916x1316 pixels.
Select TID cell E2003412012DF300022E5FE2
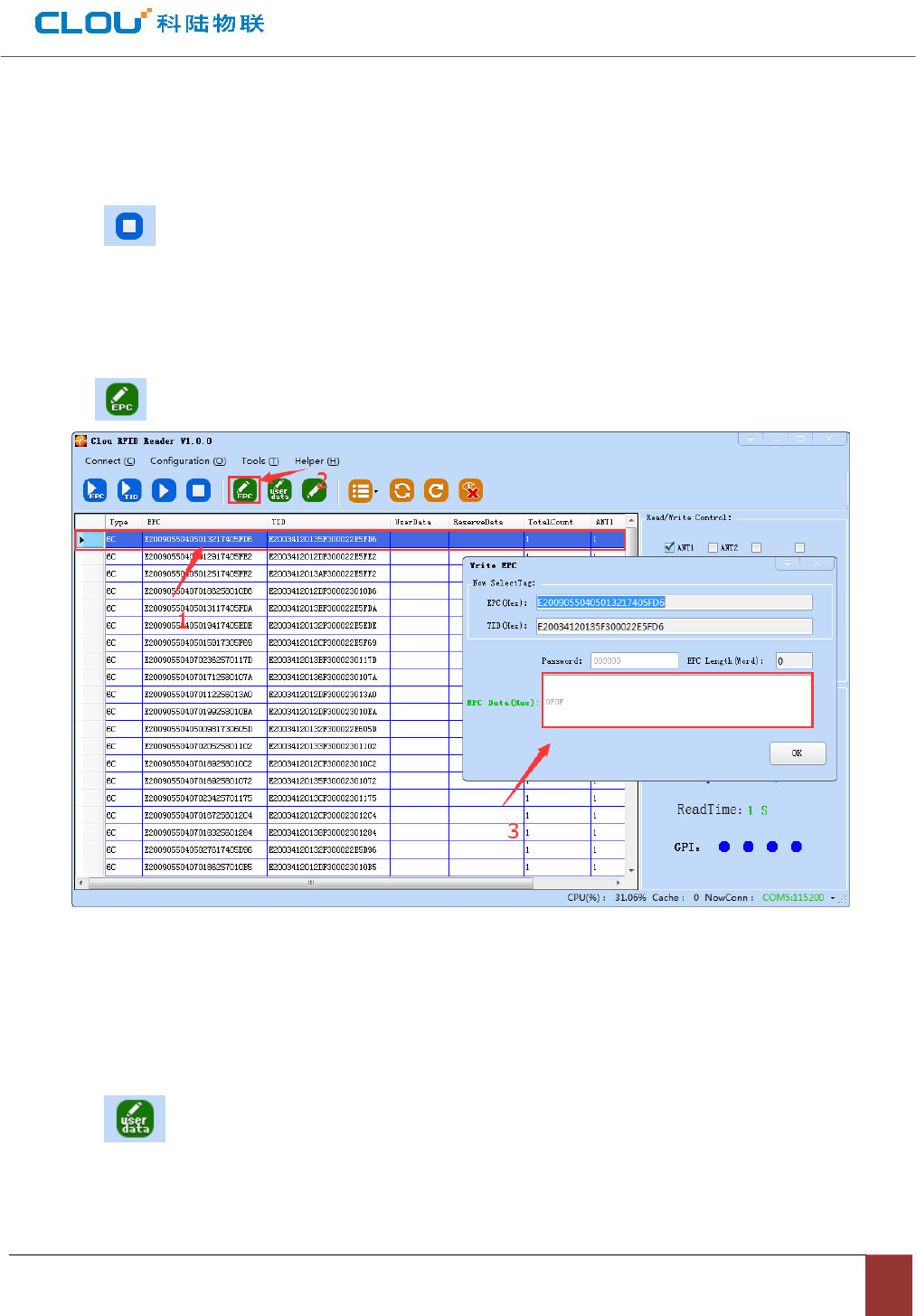(x=329, y=557)
